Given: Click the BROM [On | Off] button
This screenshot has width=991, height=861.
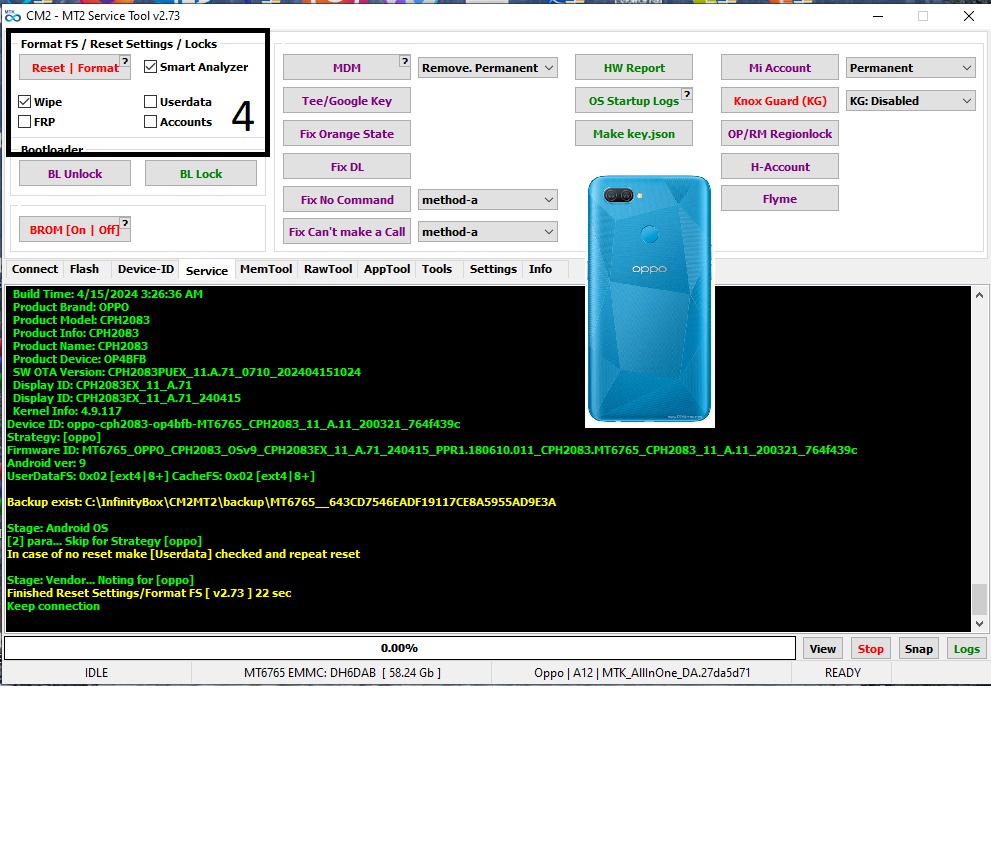Looking at the screenshot, I should [75, 230].
